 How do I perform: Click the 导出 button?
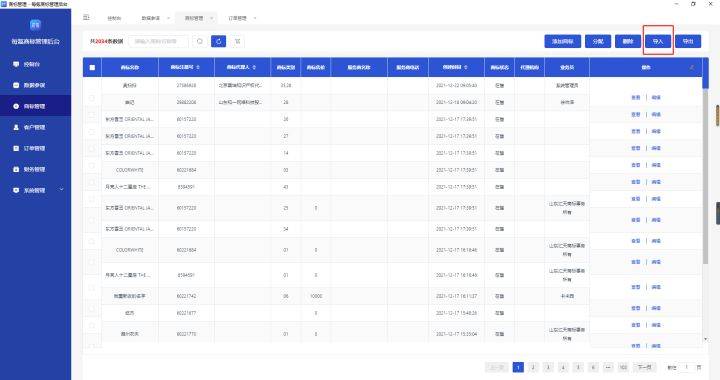tap(688, 41)
